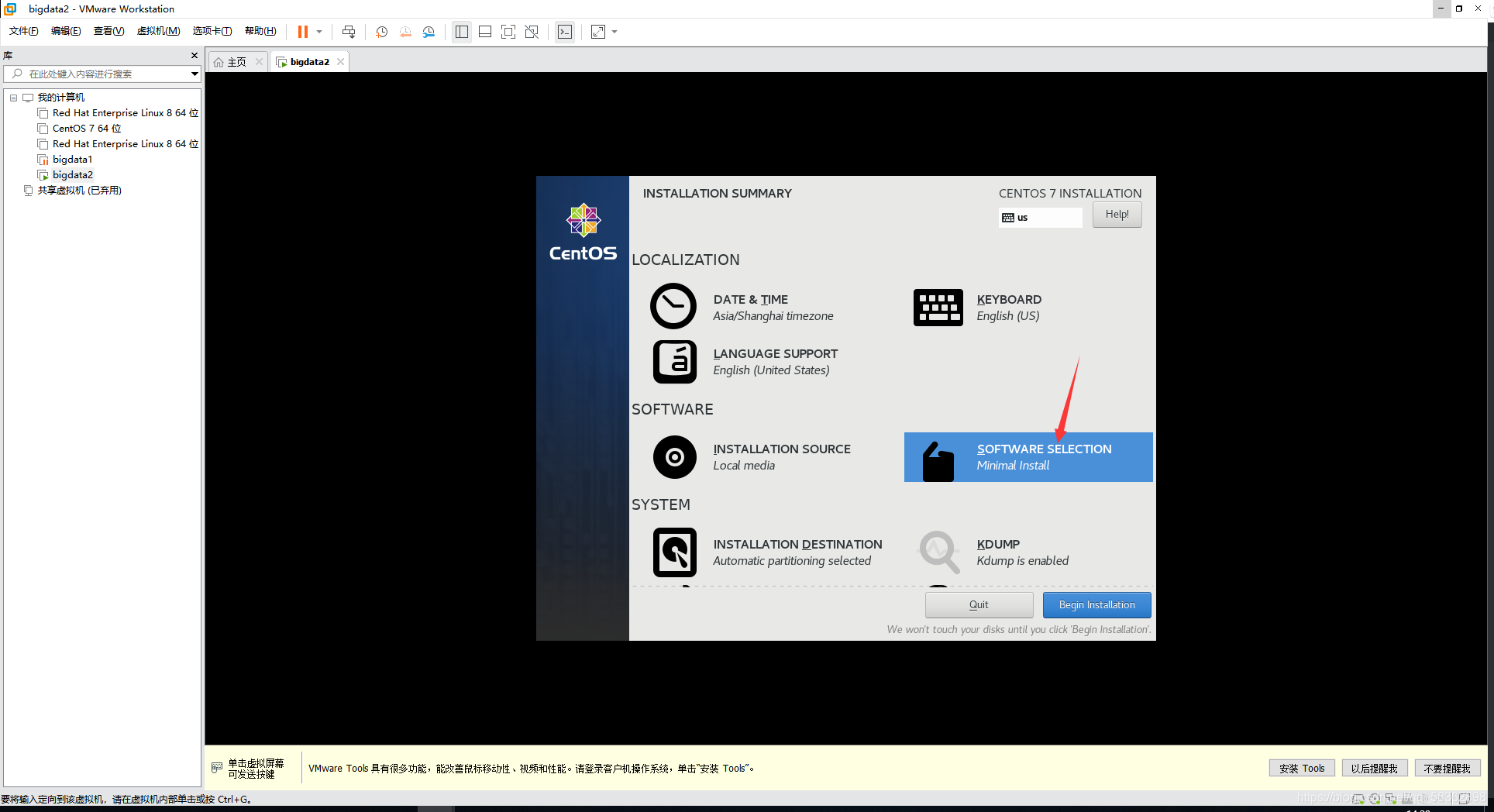Viewport: 1494px width, 812px height.
Task: Open the 文件(F) menu
Action: 24,31
